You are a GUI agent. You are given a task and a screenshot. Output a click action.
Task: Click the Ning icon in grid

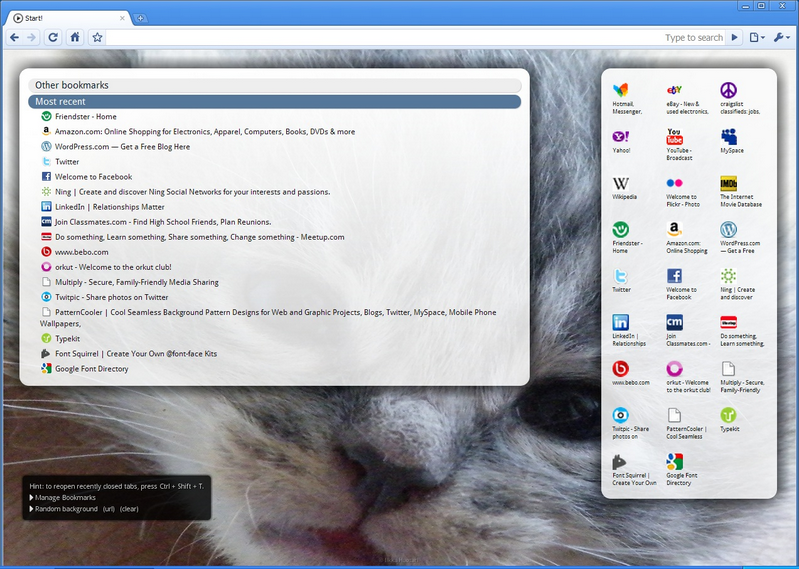tap(729, 276)
